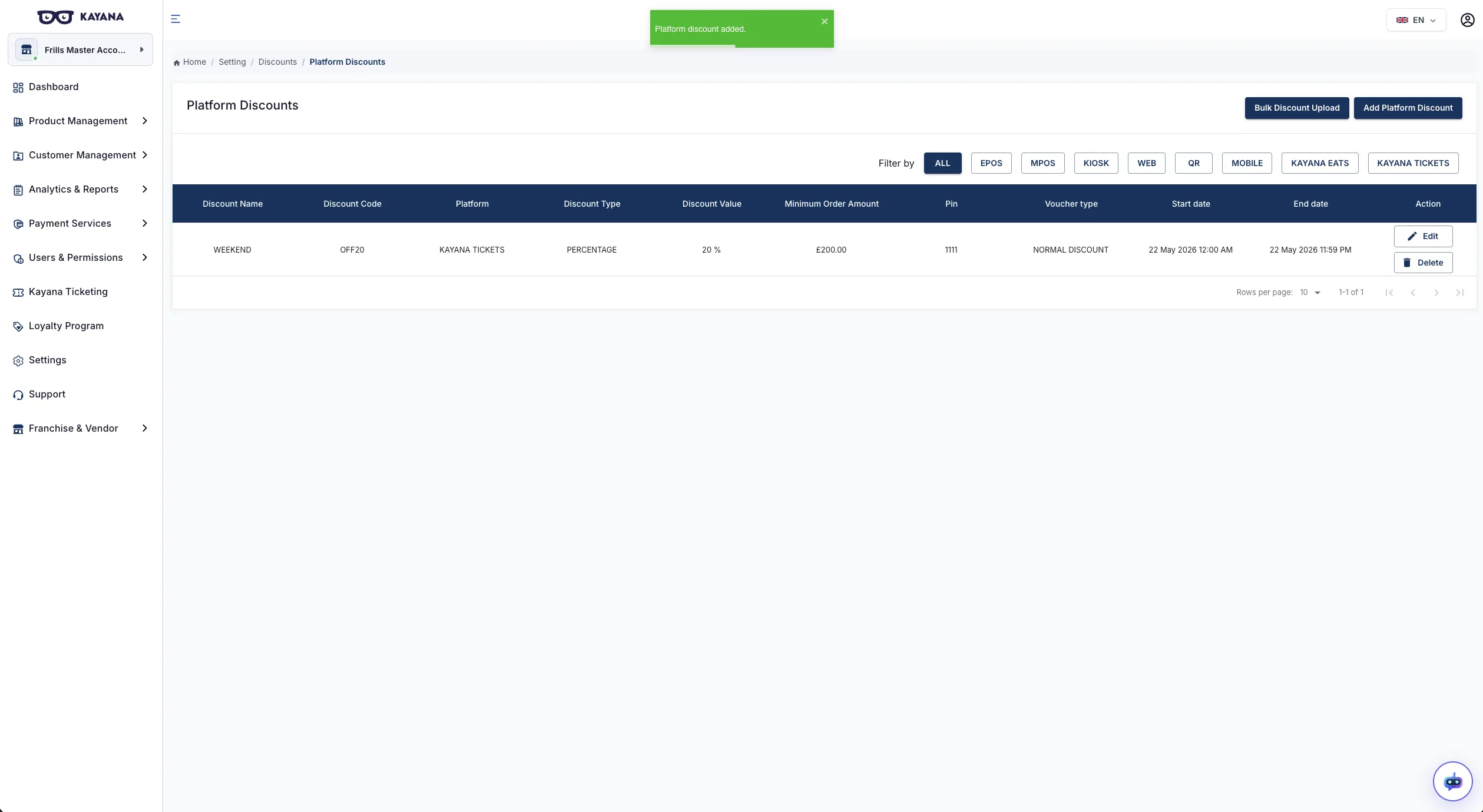The width and height of the screenshot is (1483, 812).
Task: Click the Product Management icon
Action: click(x=18, y=122)
